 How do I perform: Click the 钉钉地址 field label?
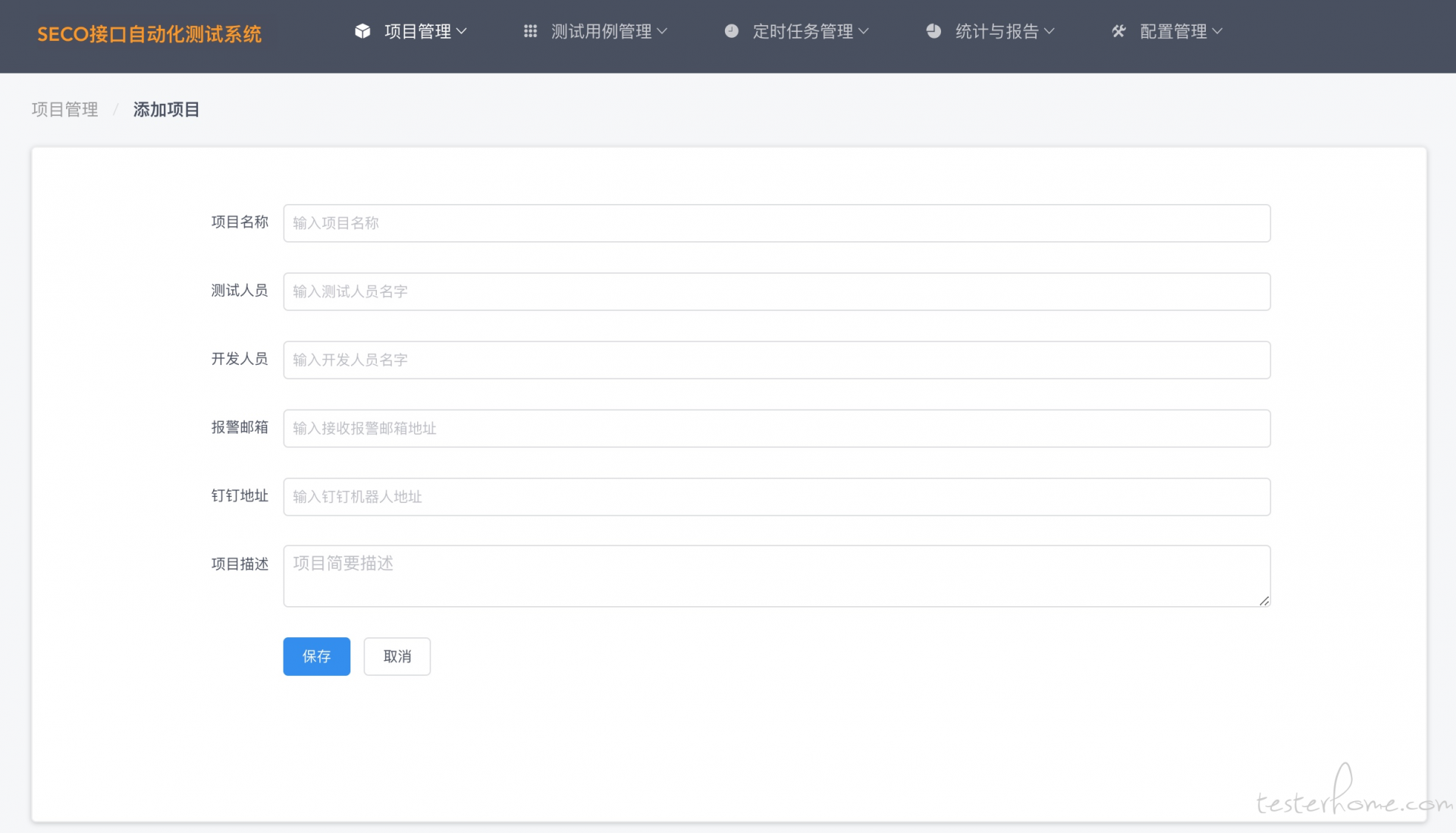coord(240,495)
